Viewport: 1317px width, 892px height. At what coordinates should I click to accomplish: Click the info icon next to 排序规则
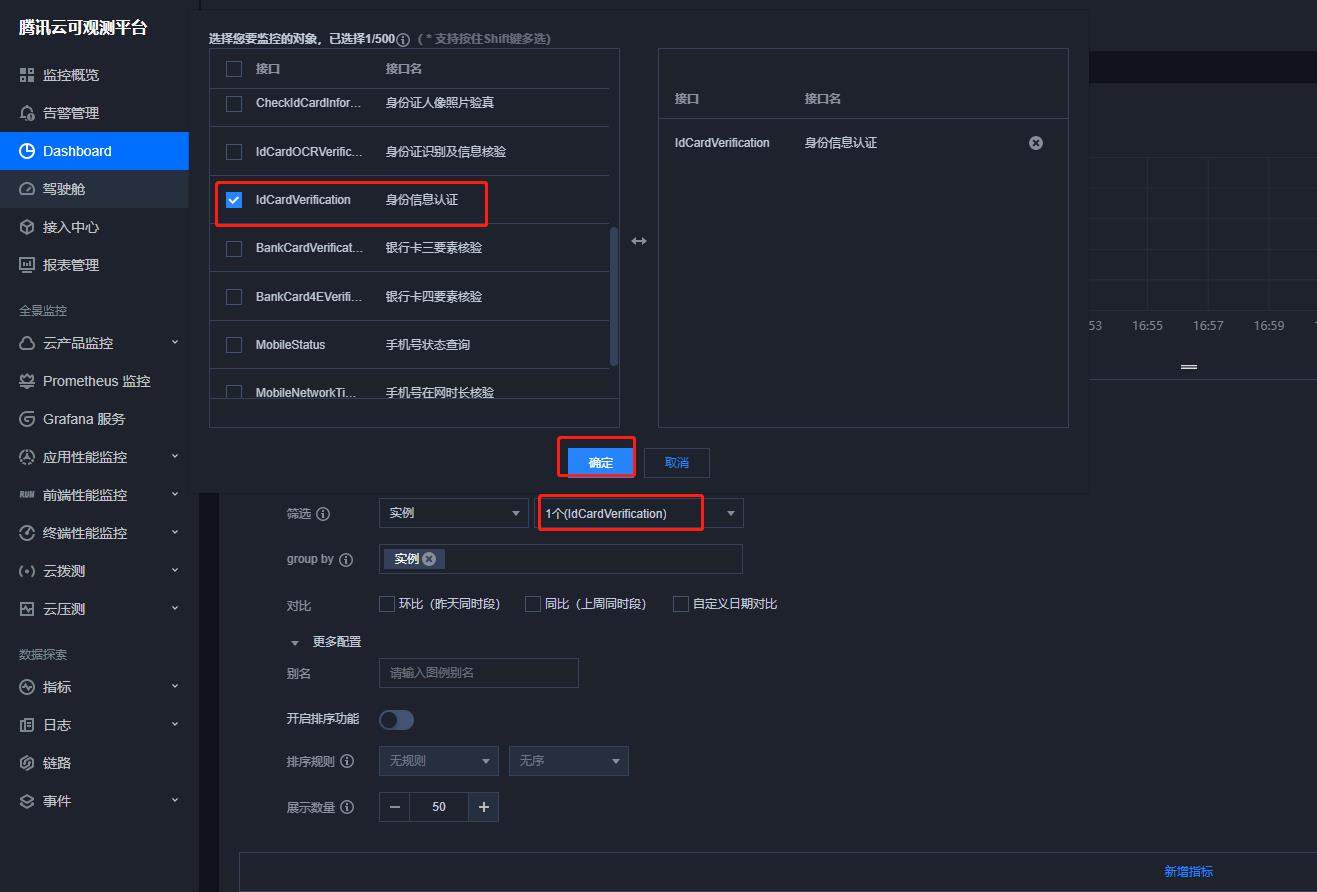click(x=347, y=761)
